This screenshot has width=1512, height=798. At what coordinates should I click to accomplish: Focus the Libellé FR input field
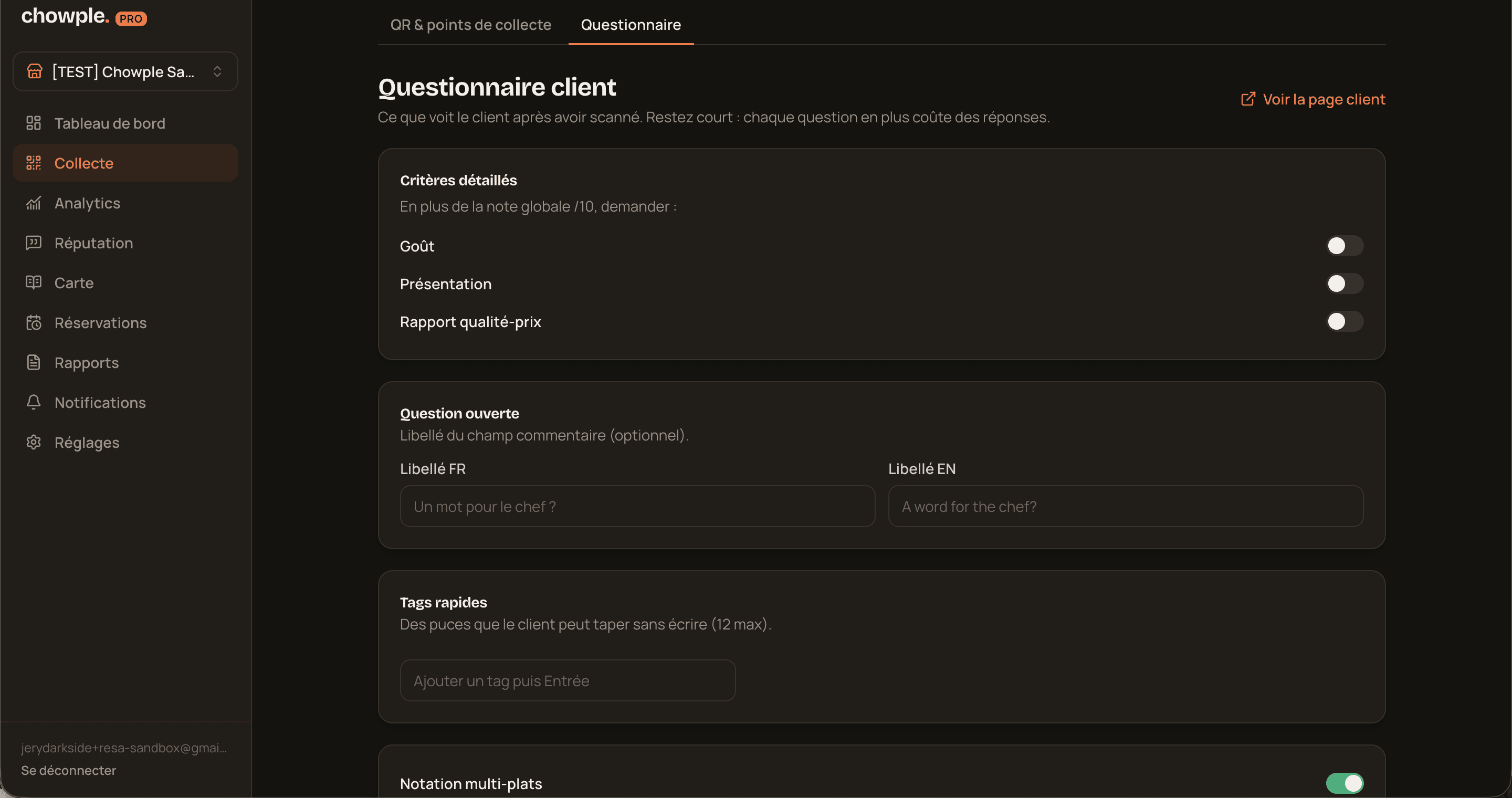pos(637,507)
